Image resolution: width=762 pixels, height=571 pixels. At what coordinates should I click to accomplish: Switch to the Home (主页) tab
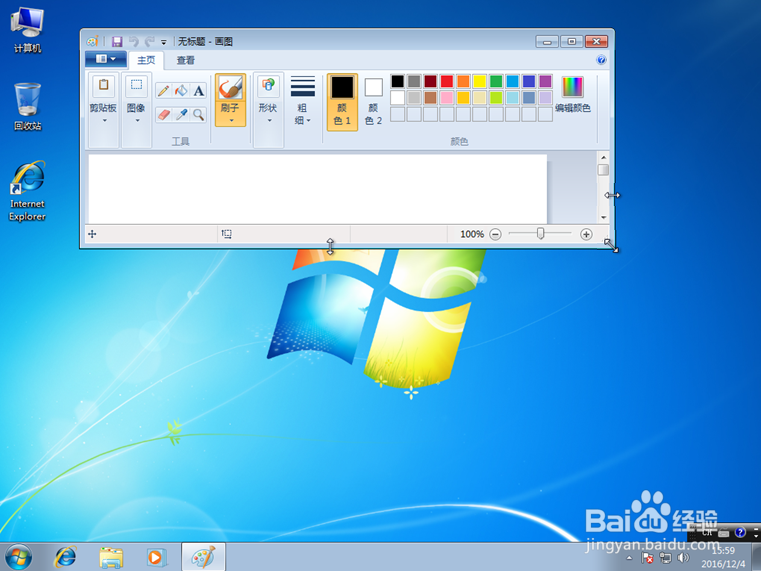pyautogui.click(x=146, y=60)
